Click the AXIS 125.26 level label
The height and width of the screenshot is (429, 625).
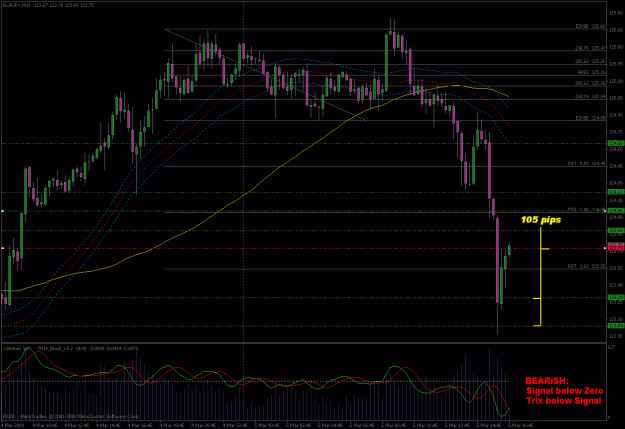point(591,72)
